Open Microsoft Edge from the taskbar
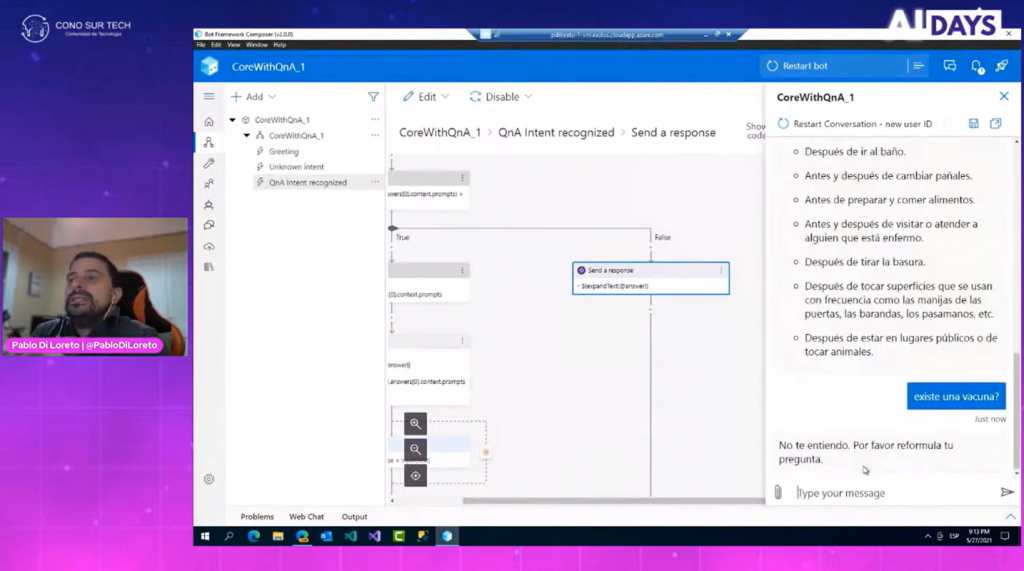This screenshot has width=1024, height=571. pyautogui.click(x=253, y=536)
